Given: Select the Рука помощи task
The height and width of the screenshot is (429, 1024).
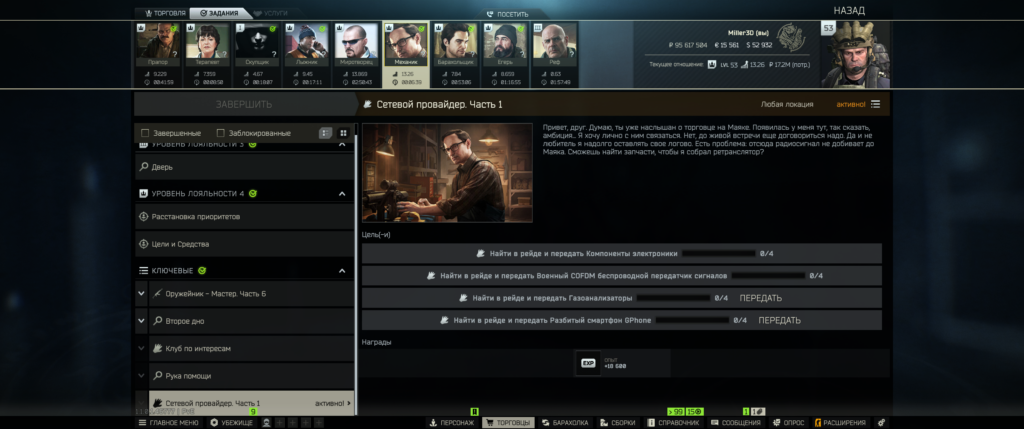Looking at the screenshot, I should (x=251, y=376).
